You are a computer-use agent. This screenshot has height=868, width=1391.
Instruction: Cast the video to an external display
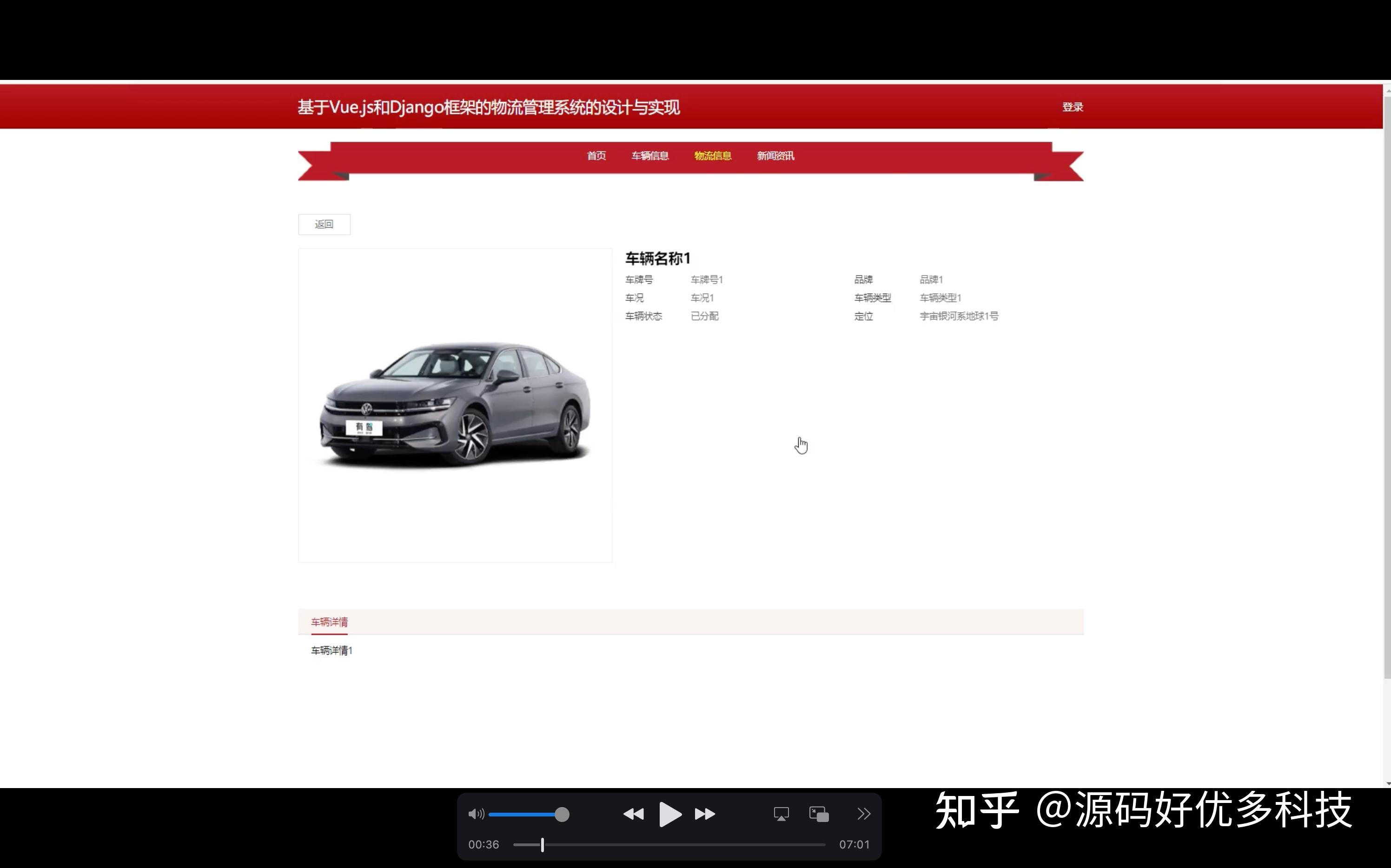click(782, 814)
